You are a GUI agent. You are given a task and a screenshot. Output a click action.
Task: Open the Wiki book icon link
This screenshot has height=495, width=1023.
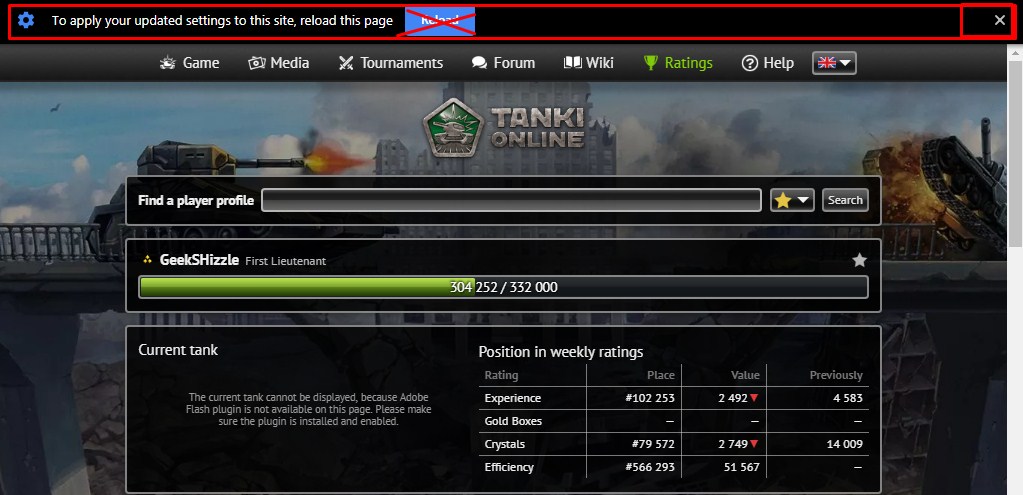[x=573, y=63]
